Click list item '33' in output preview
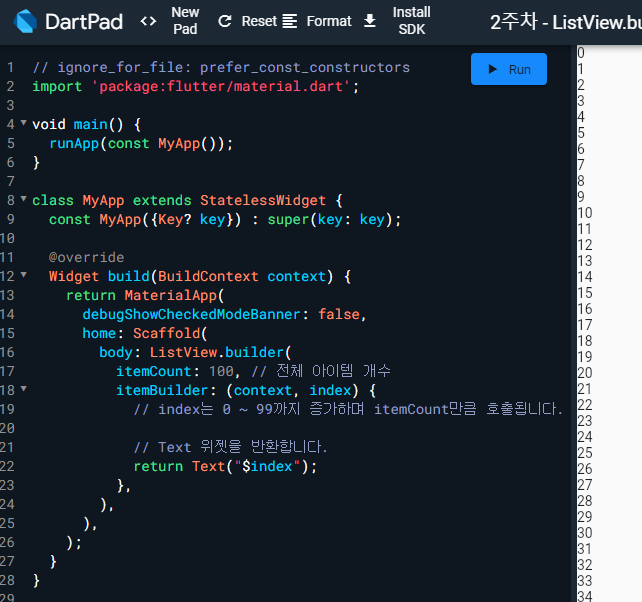 585,581
